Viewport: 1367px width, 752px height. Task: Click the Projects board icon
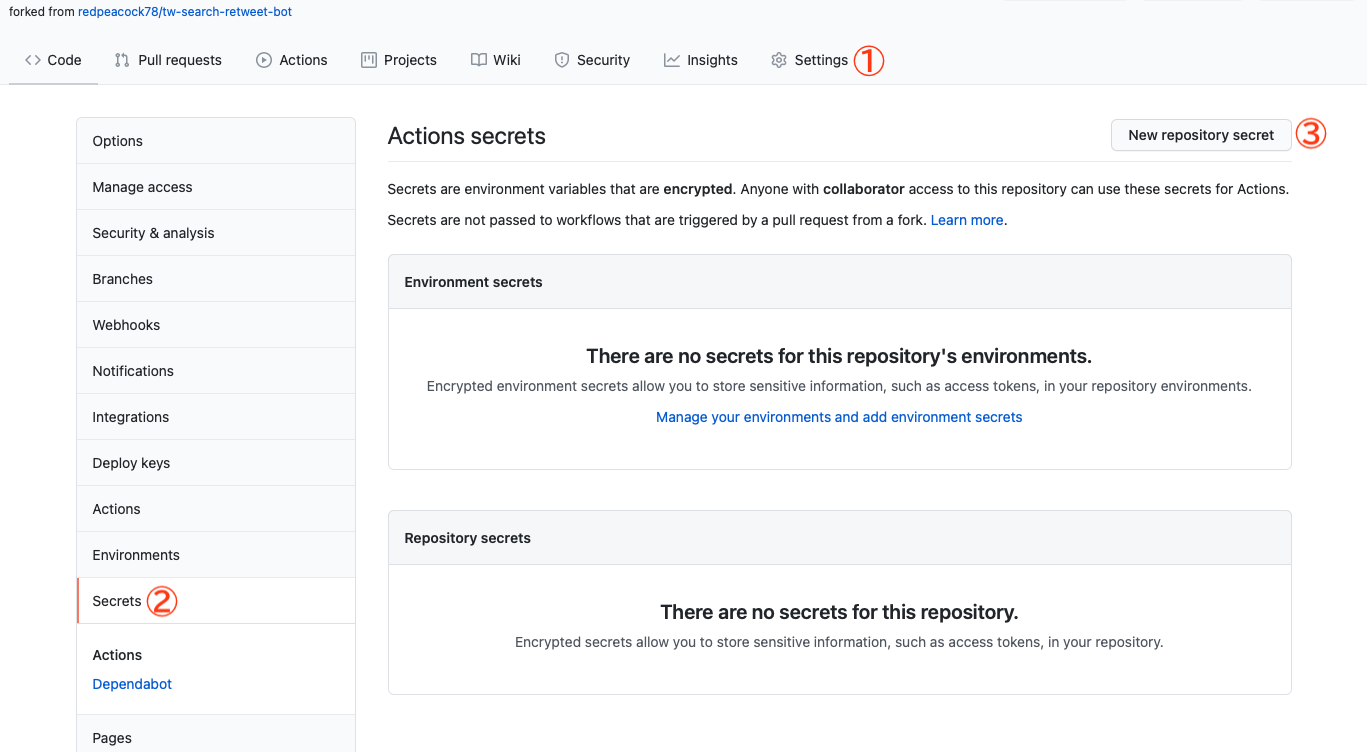(369, 60)
